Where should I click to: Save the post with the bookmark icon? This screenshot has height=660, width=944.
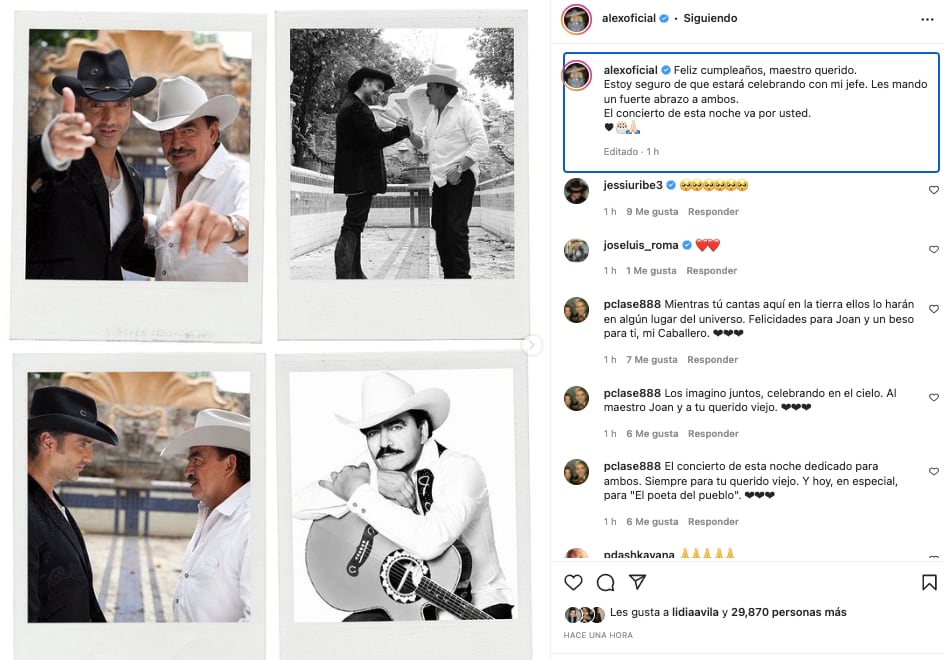(x=929, y=582)
